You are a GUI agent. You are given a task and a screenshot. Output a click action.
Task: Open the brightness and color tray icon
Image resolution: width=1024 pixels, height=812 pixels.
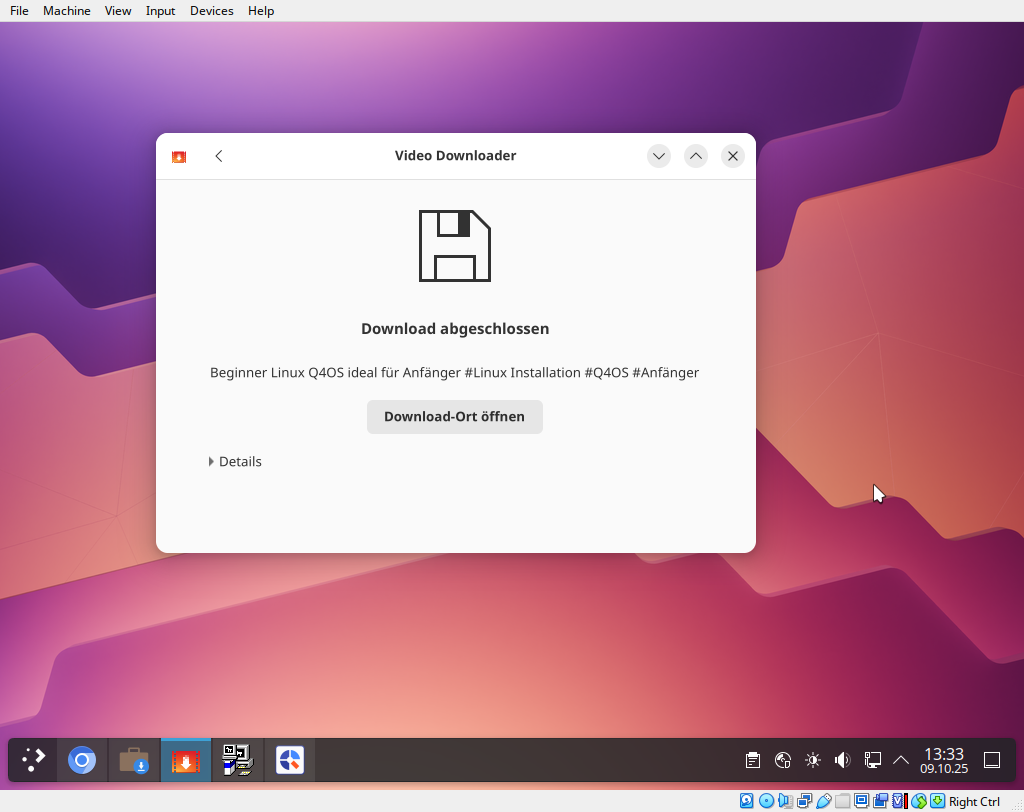pyautogui.click(x=813, y=760)
